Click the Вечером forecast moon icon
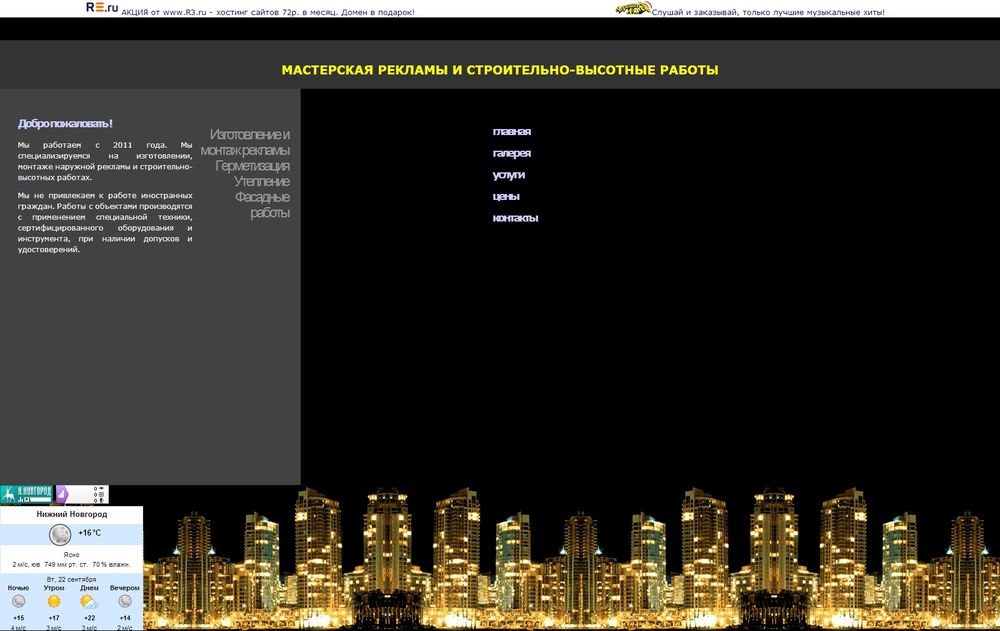Viewport: 1000px width, 631px height. [x=125, y=601]
